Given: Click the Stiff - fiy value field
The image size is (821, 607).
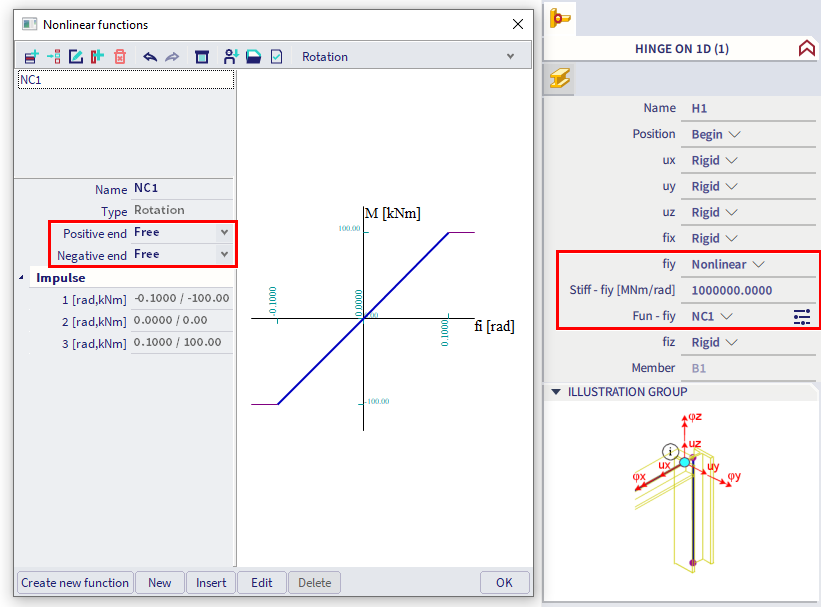Looking at the screenshot, I should [750, 290].
